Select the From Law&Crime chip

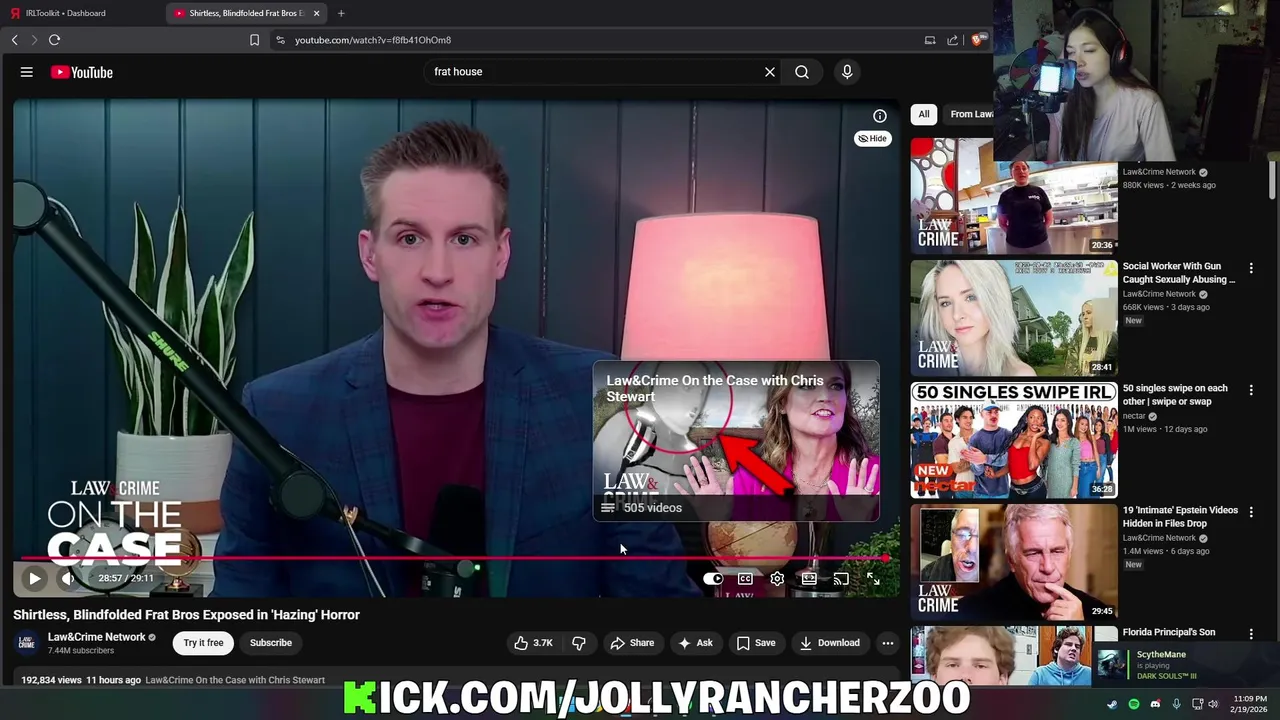click(x=970, y=114)
